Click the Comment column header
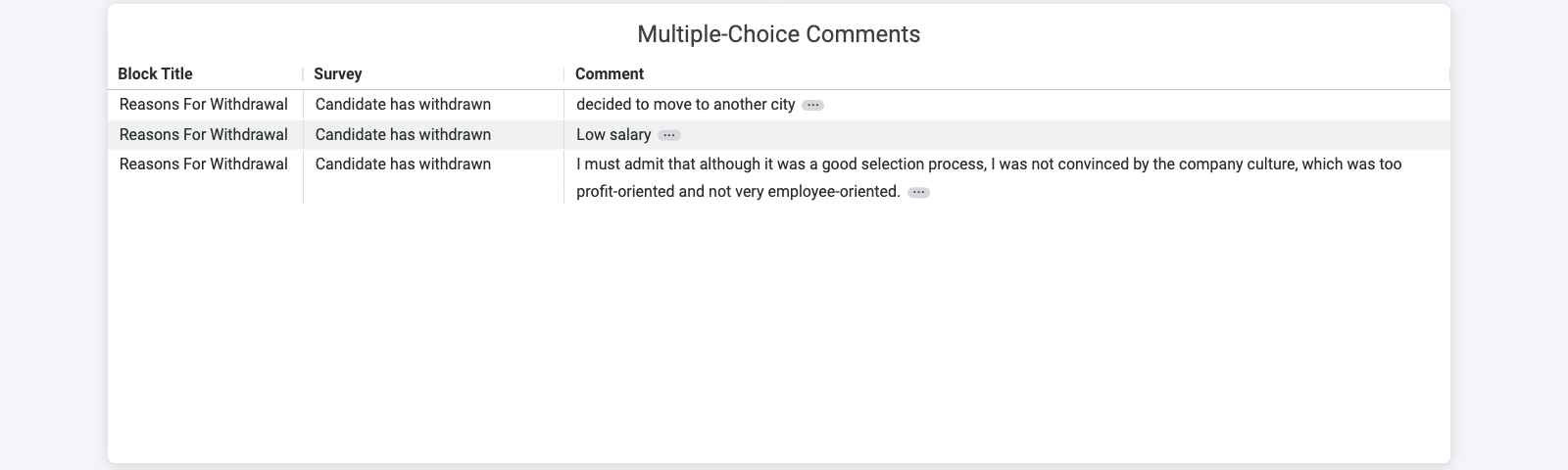Viewport: 1568px width, 470px height. pos(610,74)
